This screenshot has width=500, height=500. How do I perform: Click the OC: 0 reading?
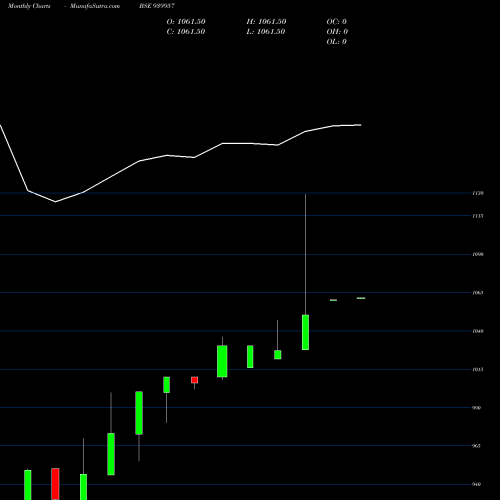click(337, 22)
